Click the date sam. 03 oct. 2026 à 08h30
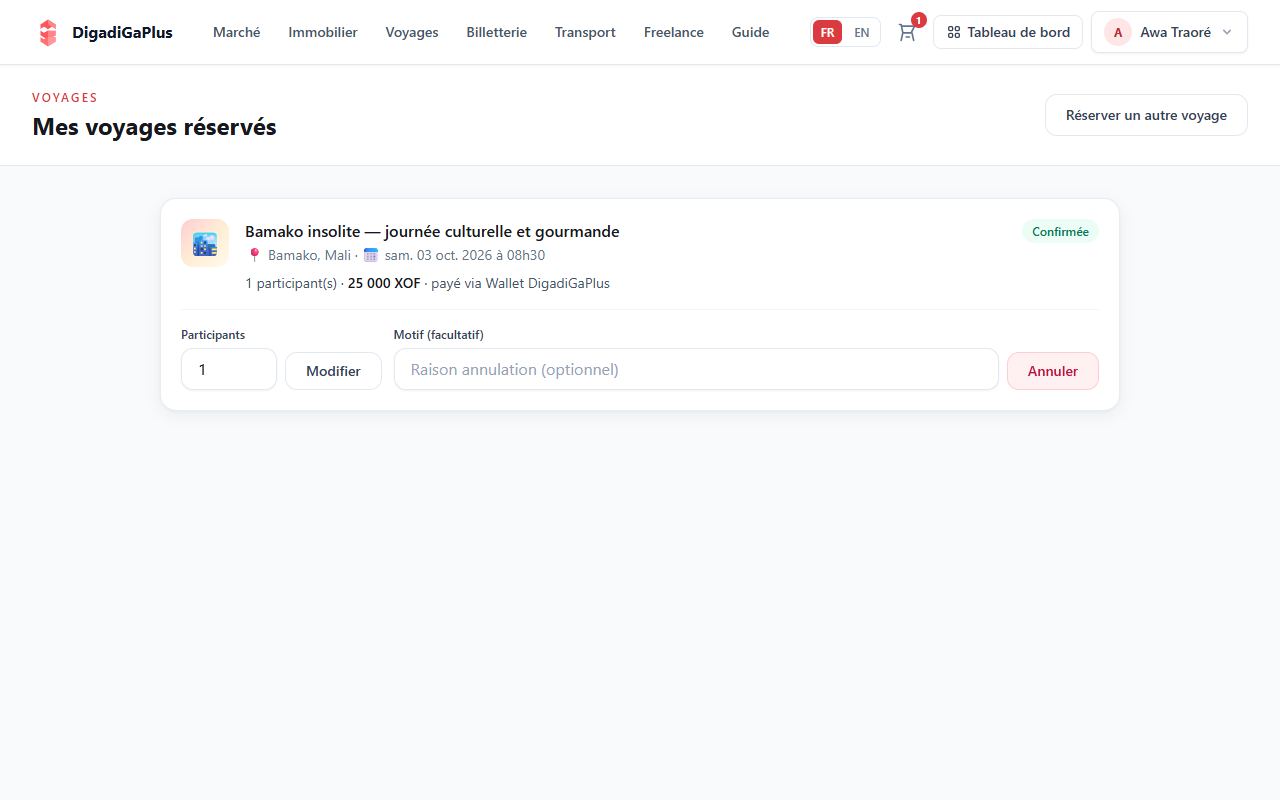This screenshot has height=800, width=1280. (465, 255)
